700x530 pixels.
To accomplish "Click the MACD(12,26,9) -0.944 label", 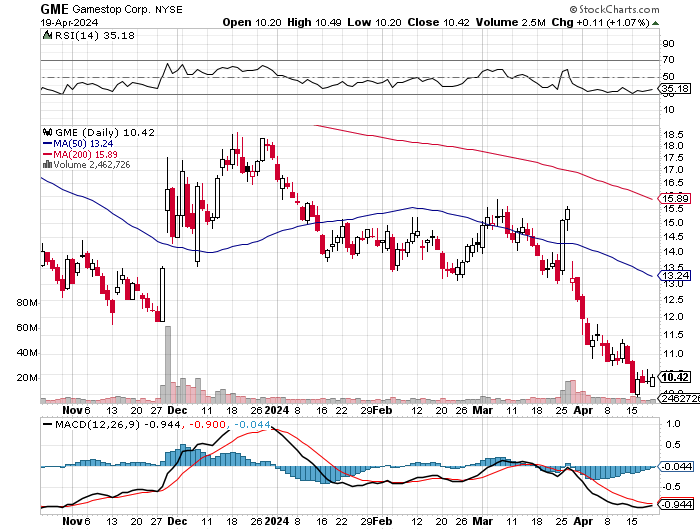I will coord(118,424).
